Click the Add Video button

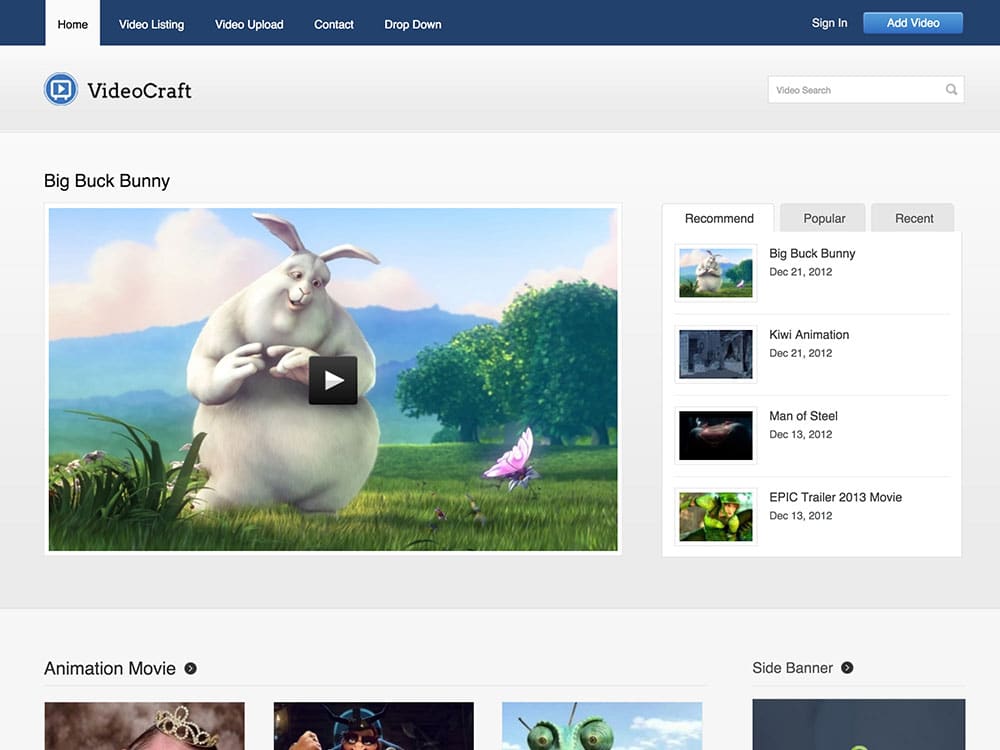(913, 23)
